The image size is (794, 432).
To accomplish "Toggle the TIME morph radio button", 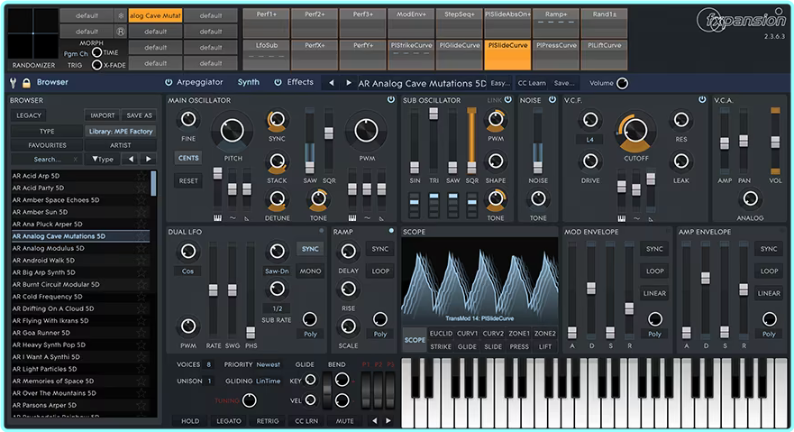I will click(97, 52).
